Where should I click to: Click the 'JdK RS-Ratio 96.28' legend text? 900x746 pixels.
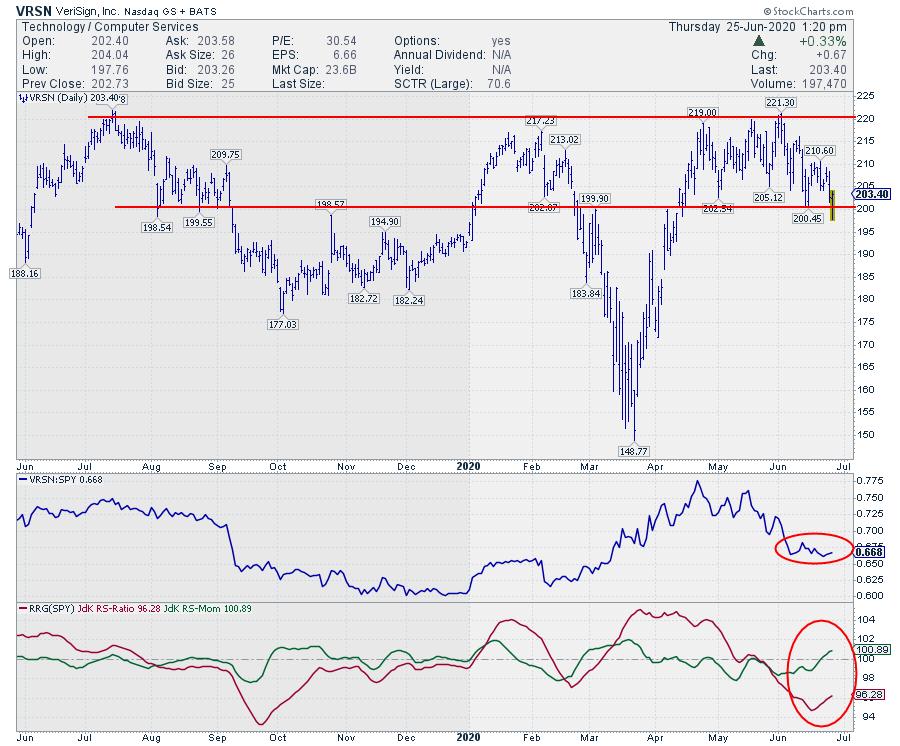(119, 608)
